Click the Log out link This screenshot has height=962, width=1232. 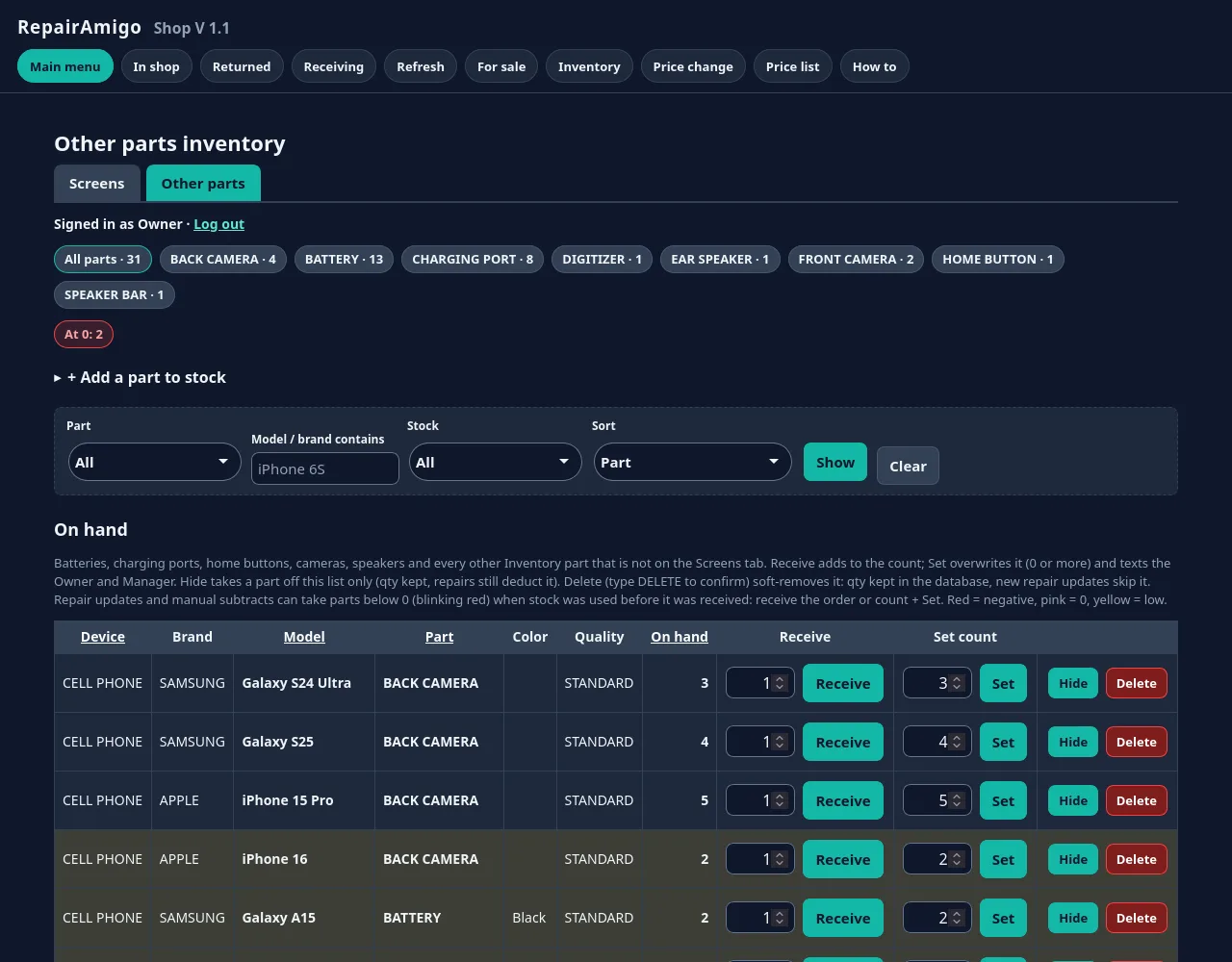click(x=218, y=224)
